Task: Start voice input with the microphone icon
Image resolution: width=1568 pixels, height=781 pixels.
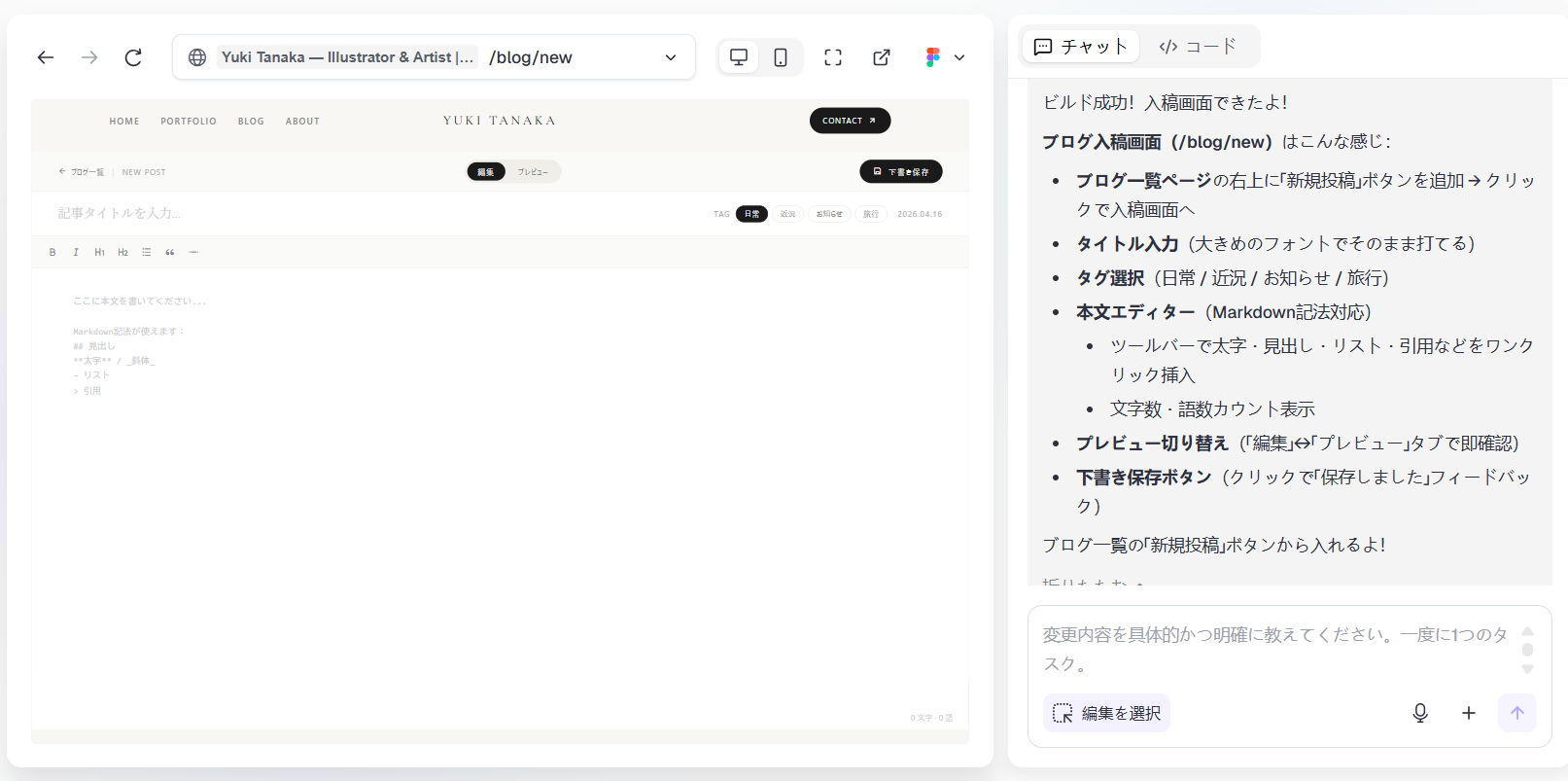Action: [x=1420, y=713]
